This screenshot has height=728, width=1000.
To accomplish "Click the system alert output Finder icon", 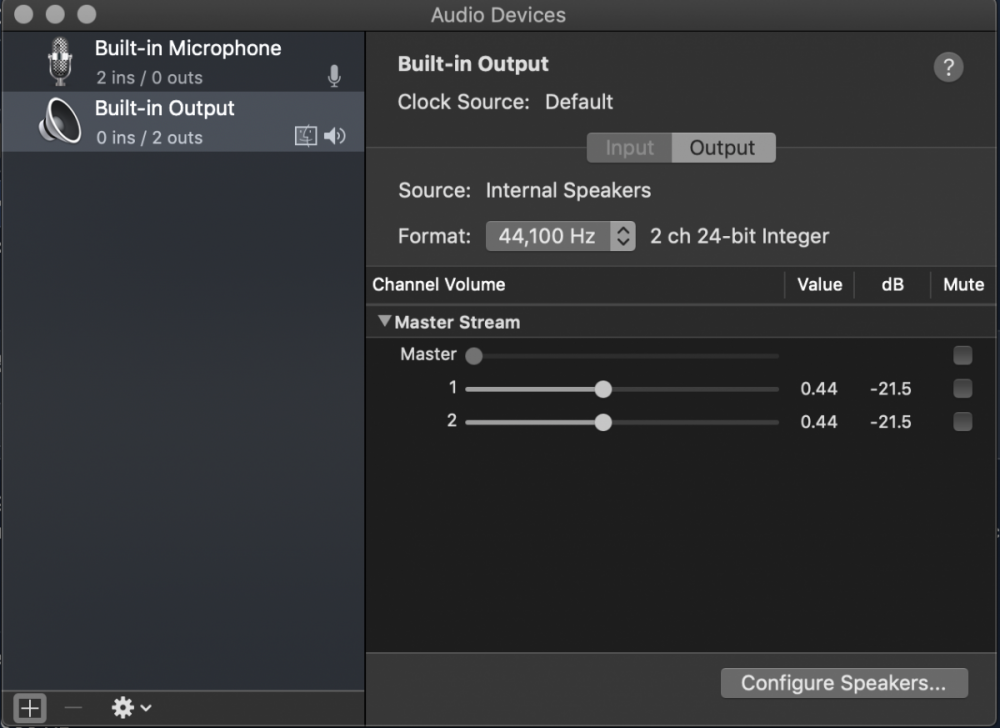I will pyautogui.click(x=306, y=136).
